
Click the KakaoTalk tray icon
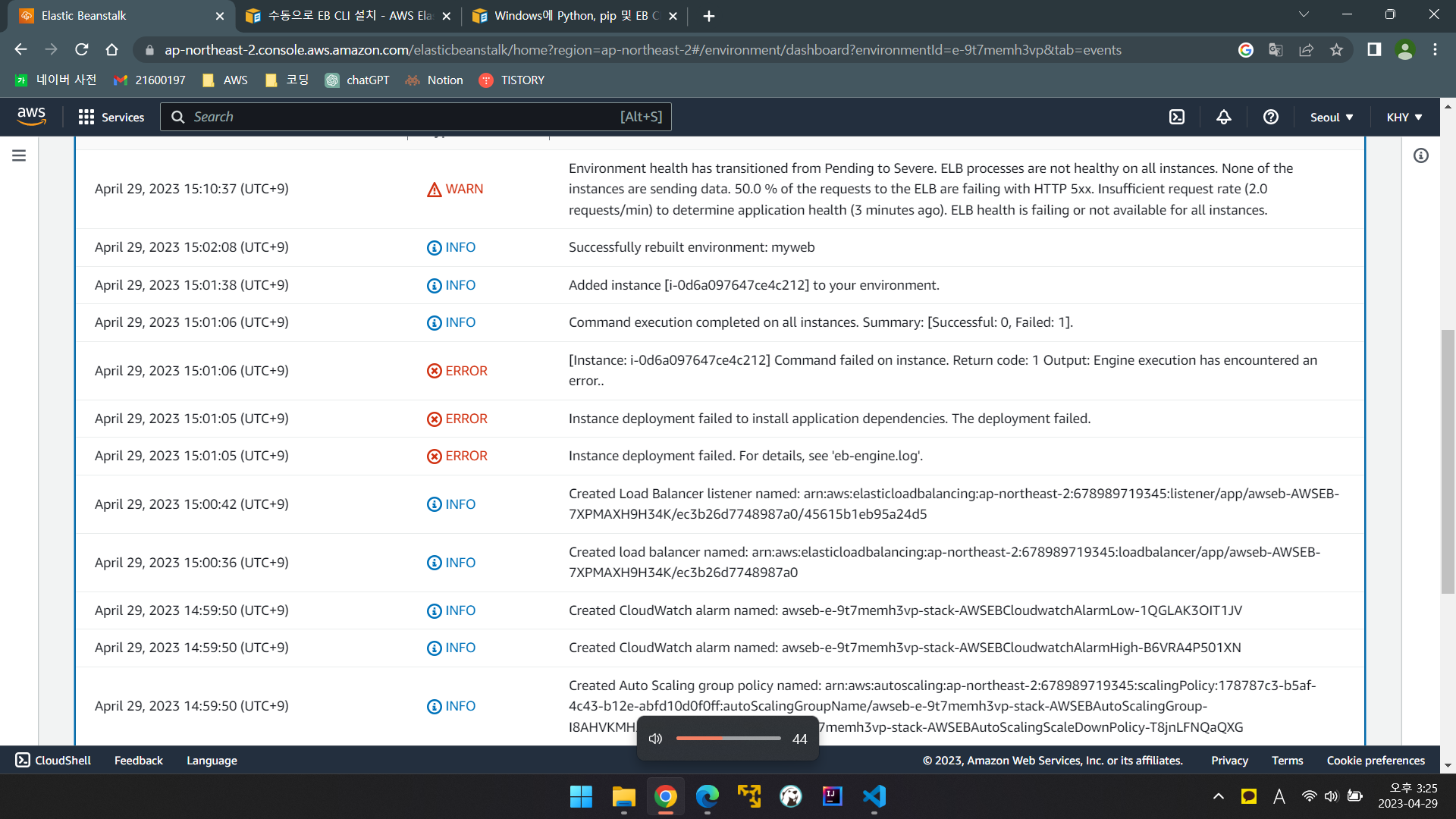click(1248, 796)
